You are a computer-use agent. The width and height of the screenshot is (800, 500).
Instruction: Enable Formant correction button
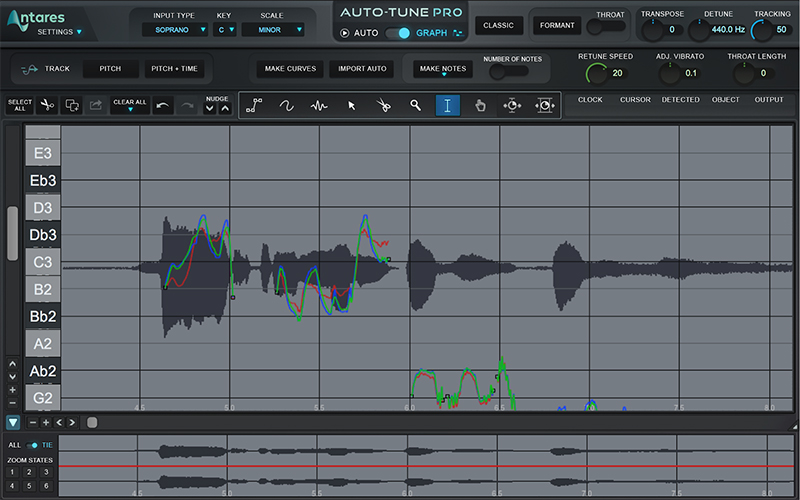(x=557, y=26)
